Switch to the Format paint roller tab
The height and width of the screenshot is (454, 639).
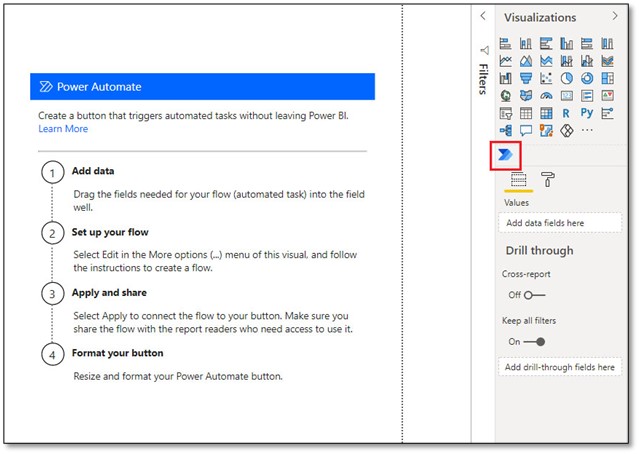coord(547,179)
